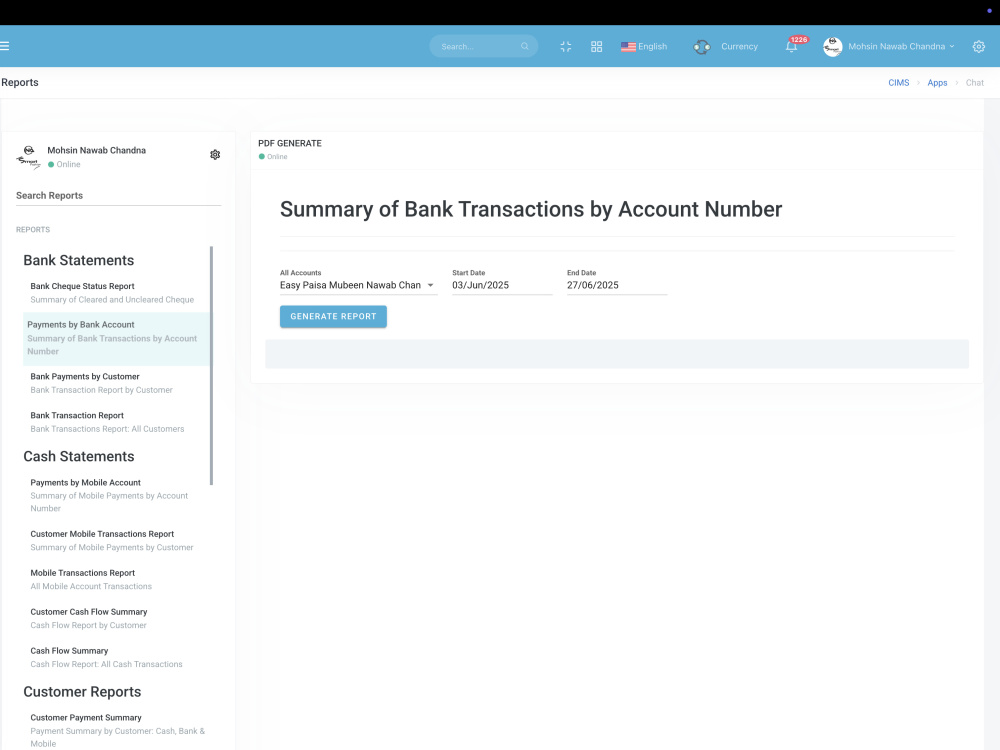Viewport: 1000px width, 750px height.
Task: Click the sidebar company logo avatar
Action: click(x=29, y=157)
